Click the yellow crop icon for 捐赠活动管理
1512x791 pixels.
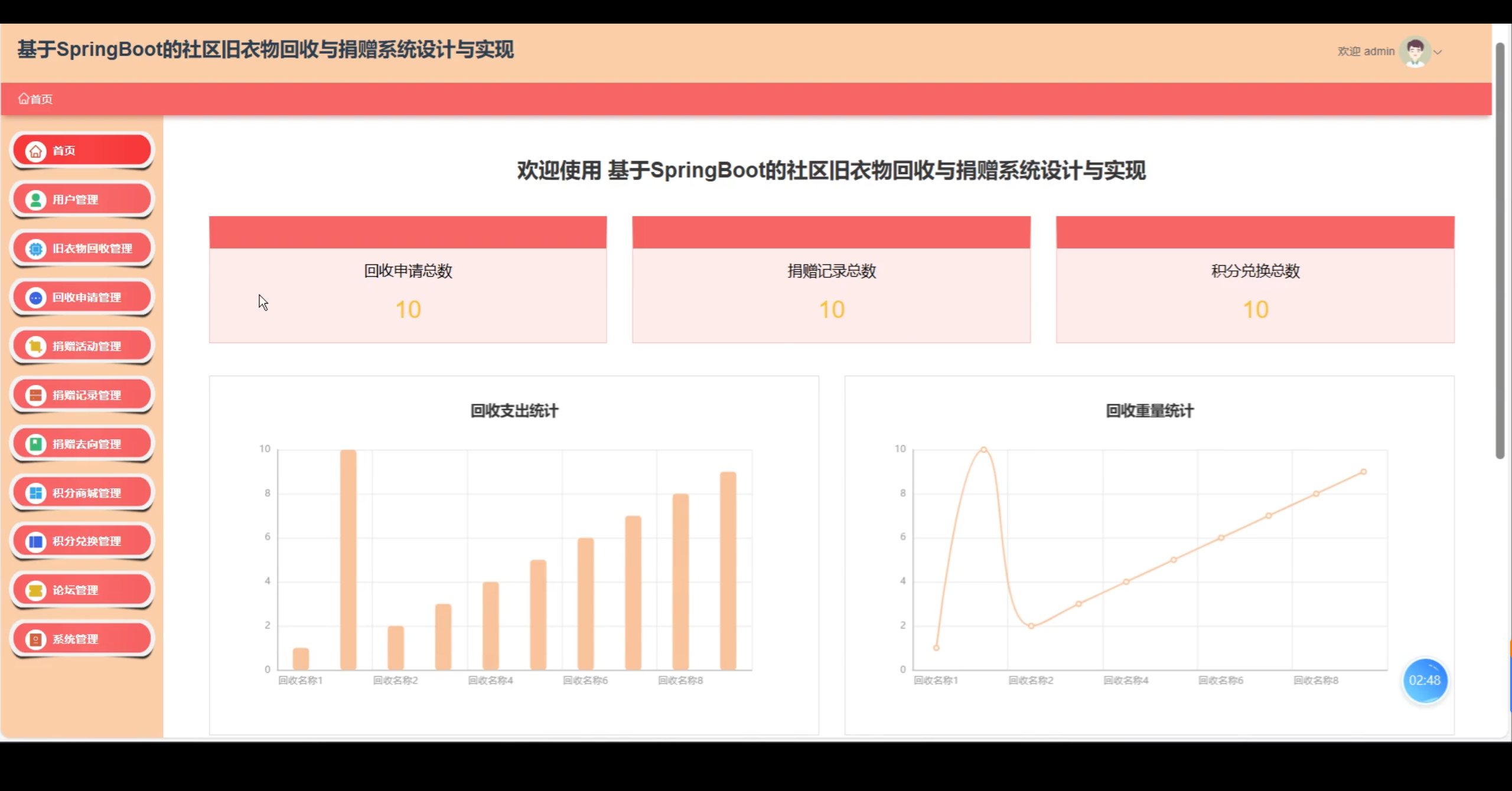(35, 347)
